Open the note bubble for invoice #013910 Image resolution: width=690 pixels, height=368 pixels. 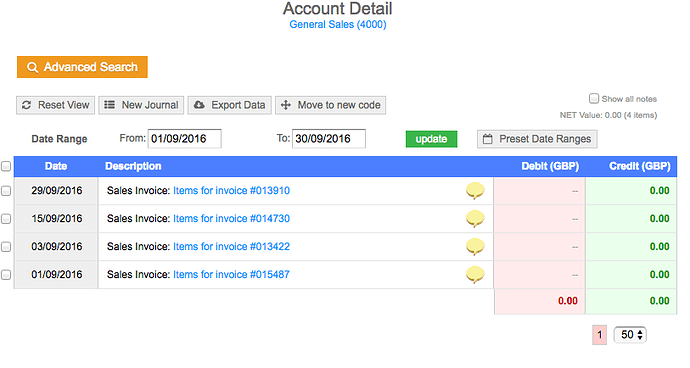tap(475, 191)
